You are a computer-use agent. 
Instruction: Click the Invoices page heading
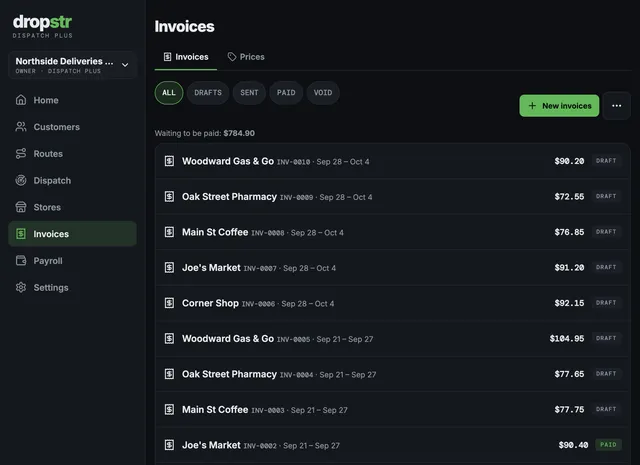pyautogui.click(x=184, y=27)
